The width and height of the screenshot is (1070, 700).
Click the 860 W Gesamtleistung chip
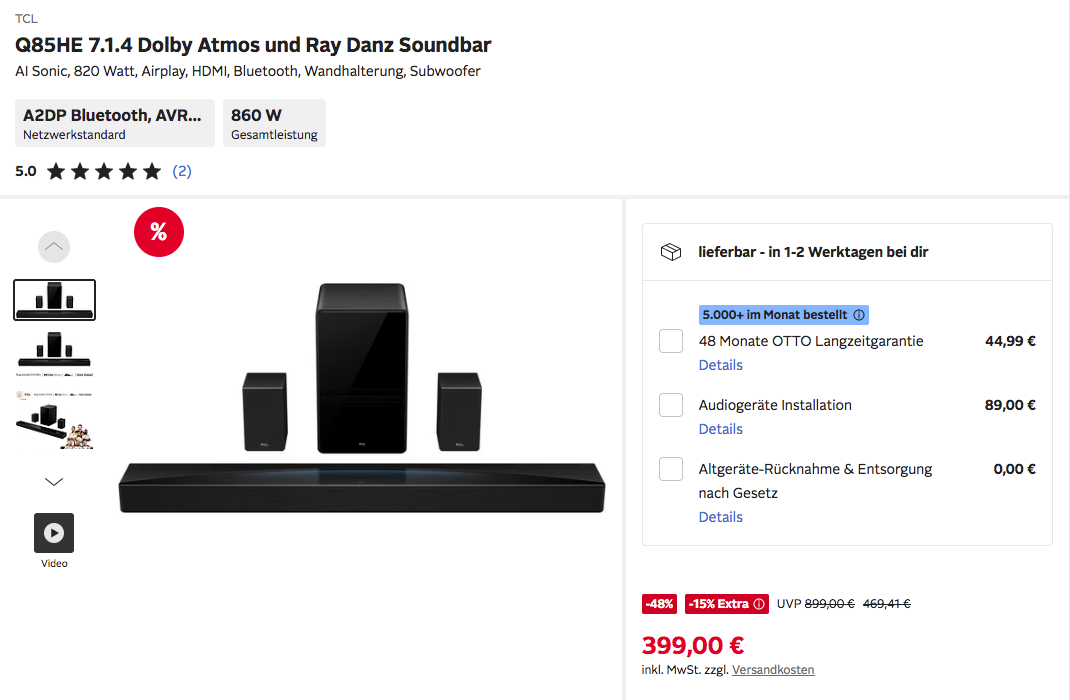coord(274,123)
